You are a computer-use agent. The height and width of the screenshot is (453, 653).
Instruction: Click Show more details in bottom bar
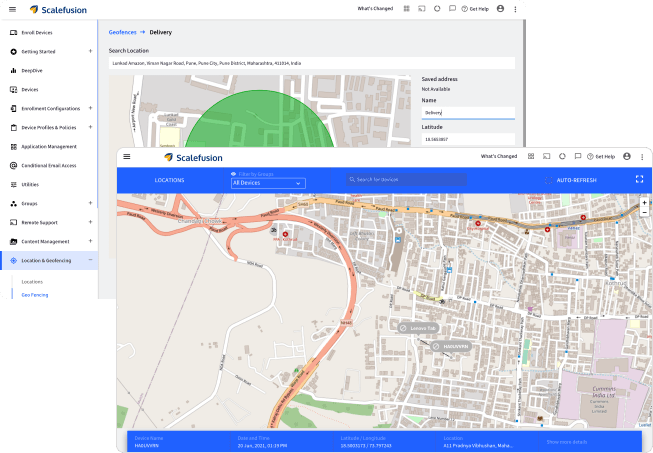coord(567,442)
